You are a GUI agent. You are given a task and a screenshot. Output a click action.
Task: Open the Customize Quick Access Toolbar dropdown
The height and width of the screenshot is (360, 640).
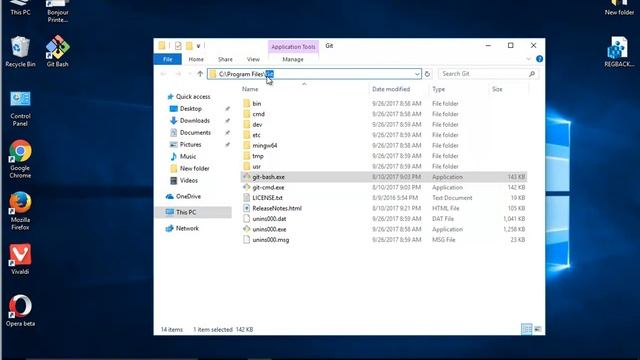[198, 46]
